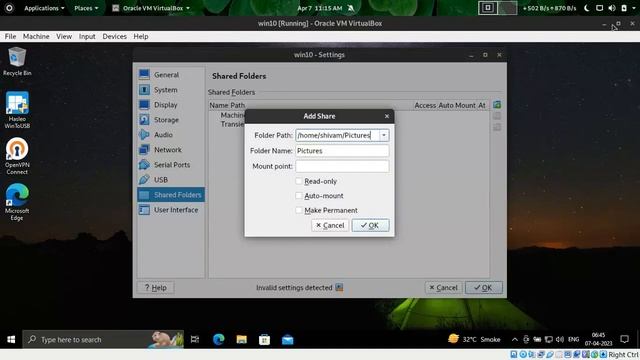Select the first workspace in switcher

pos(488,8)
